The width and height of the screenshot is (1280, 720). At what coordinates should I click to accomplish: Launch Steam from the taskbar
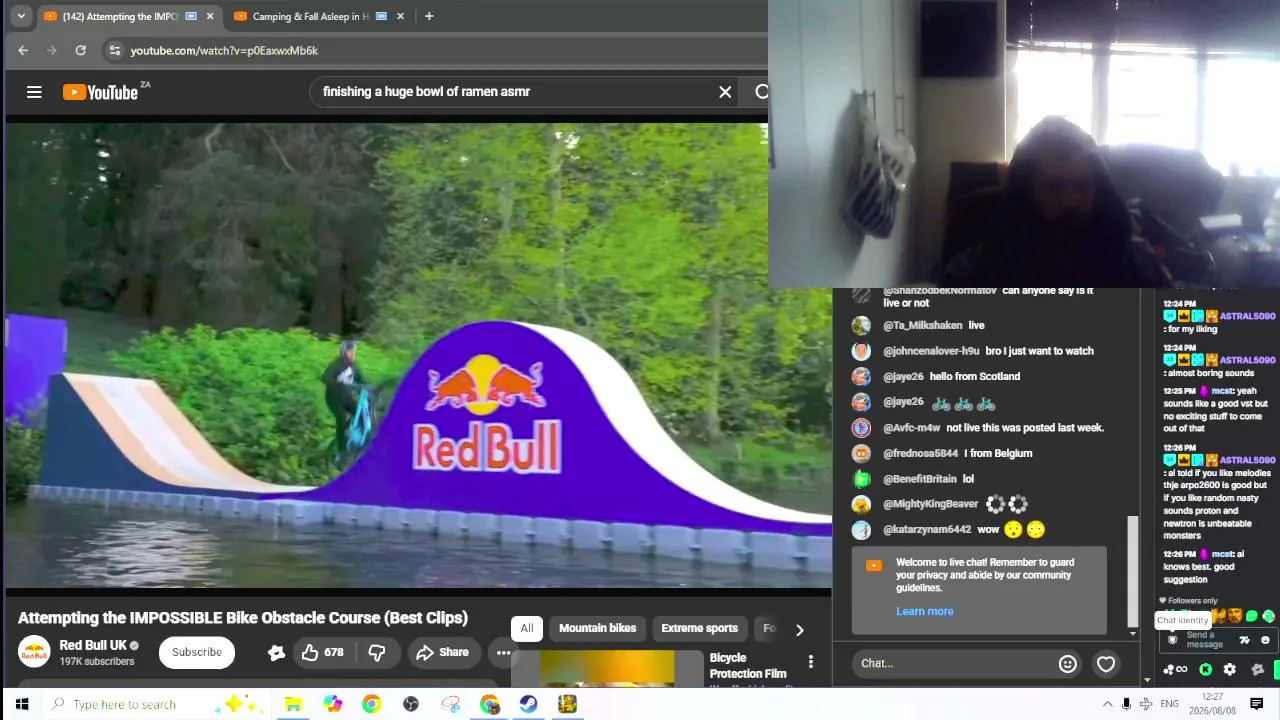(528, 704)
